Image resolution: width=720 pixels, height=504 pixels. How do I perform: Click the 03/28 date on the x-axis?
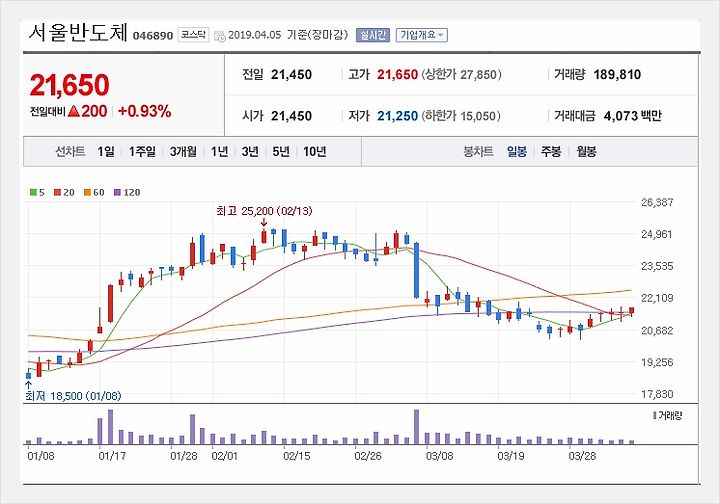(x=582, y=456)
